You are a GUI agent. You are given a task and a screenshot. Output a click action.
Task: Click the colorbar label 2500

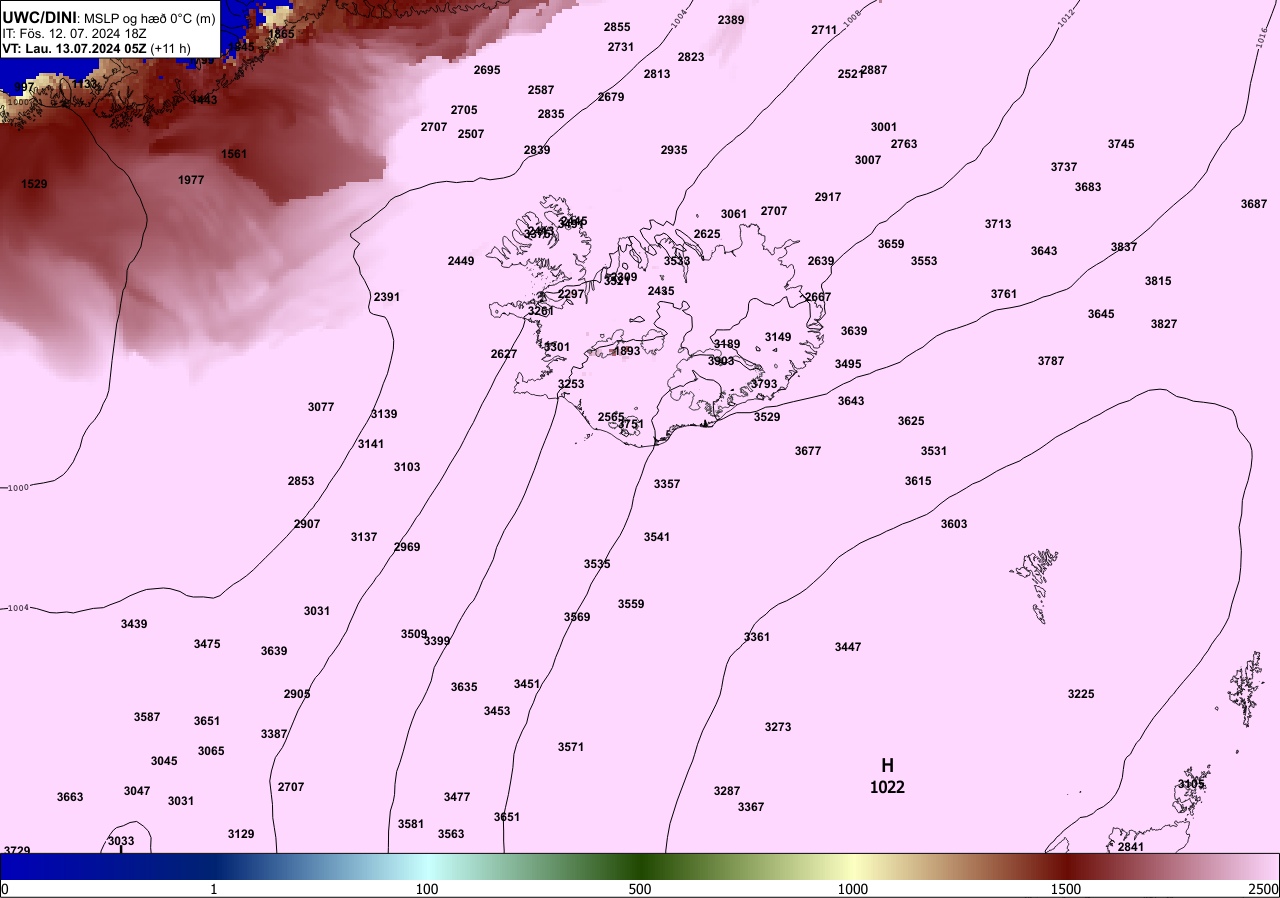click(x=1263, y=889)
